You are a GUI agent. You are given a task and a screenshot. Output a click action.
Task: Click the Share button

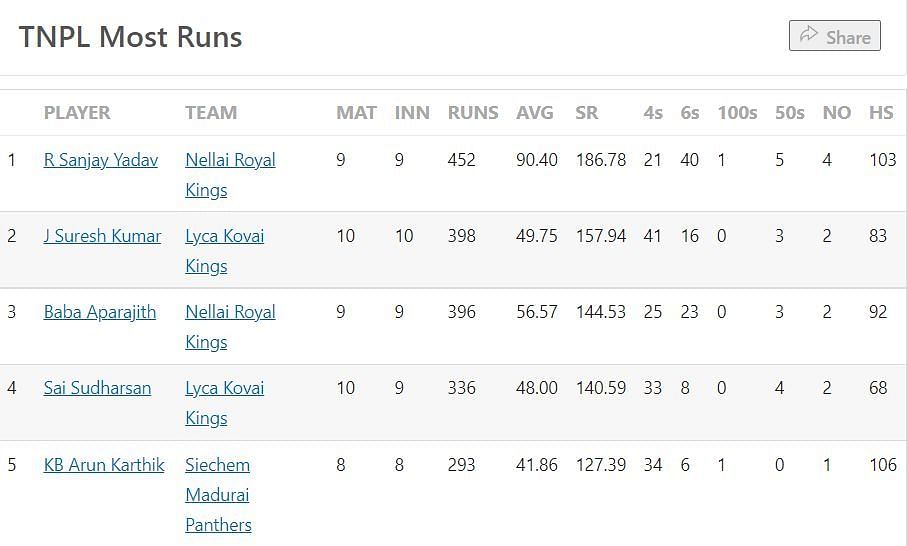(834, 37)
